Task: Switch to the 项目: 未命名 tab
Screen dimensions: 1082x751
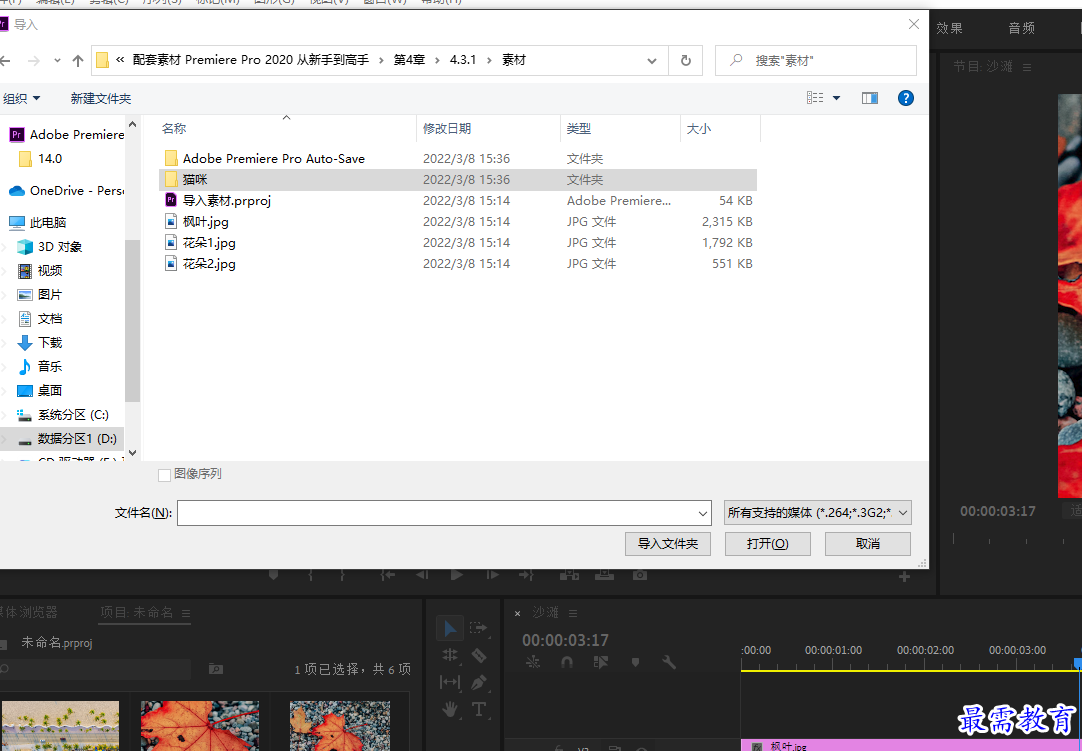Action: click(136, 612)
